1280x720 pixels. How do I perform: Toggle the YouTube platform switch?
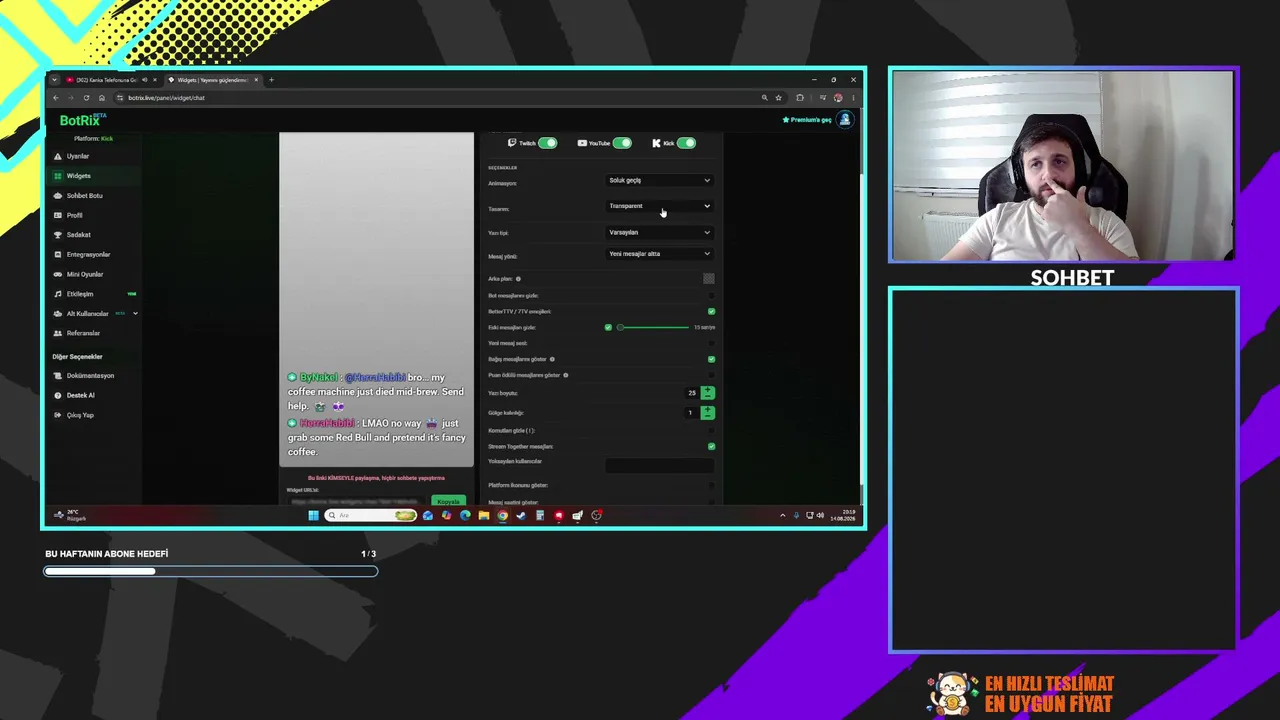622,143
